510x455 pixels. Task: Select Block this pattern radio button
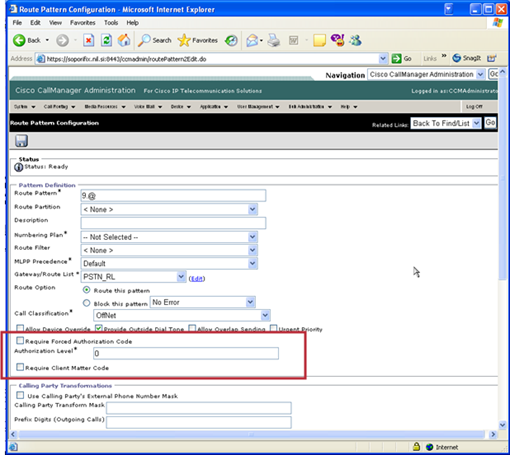click(87, 303)
